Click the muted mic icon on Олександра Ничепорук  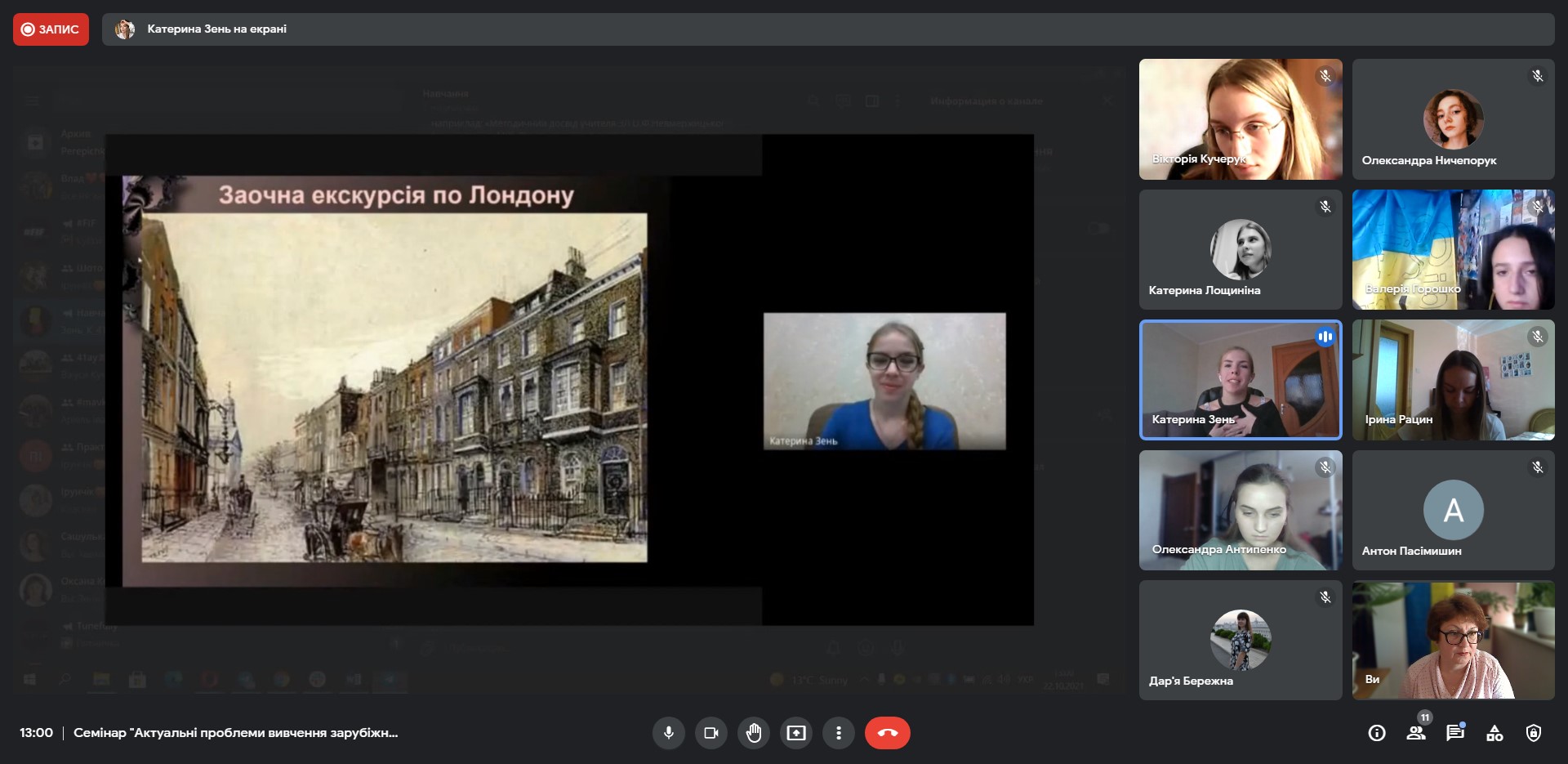1538,76
